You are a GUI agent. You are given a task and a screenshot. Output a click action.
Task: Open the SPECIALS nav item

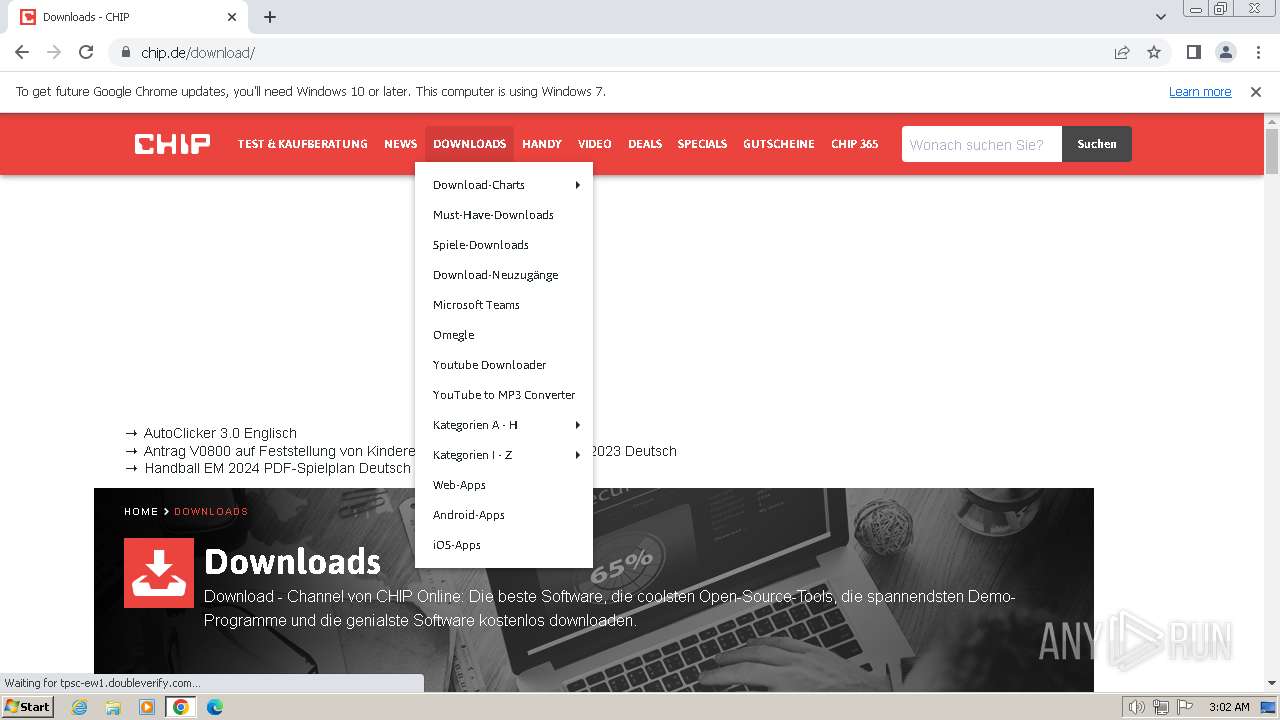click(702, 144)
